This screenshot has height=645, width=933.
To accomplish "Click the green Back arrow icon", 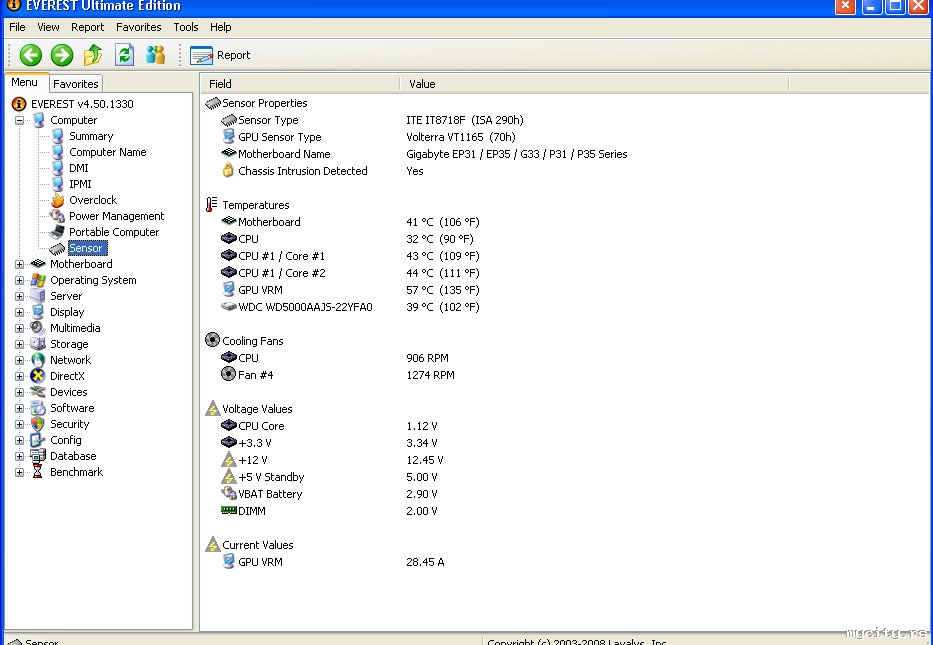I will [30, 55].
